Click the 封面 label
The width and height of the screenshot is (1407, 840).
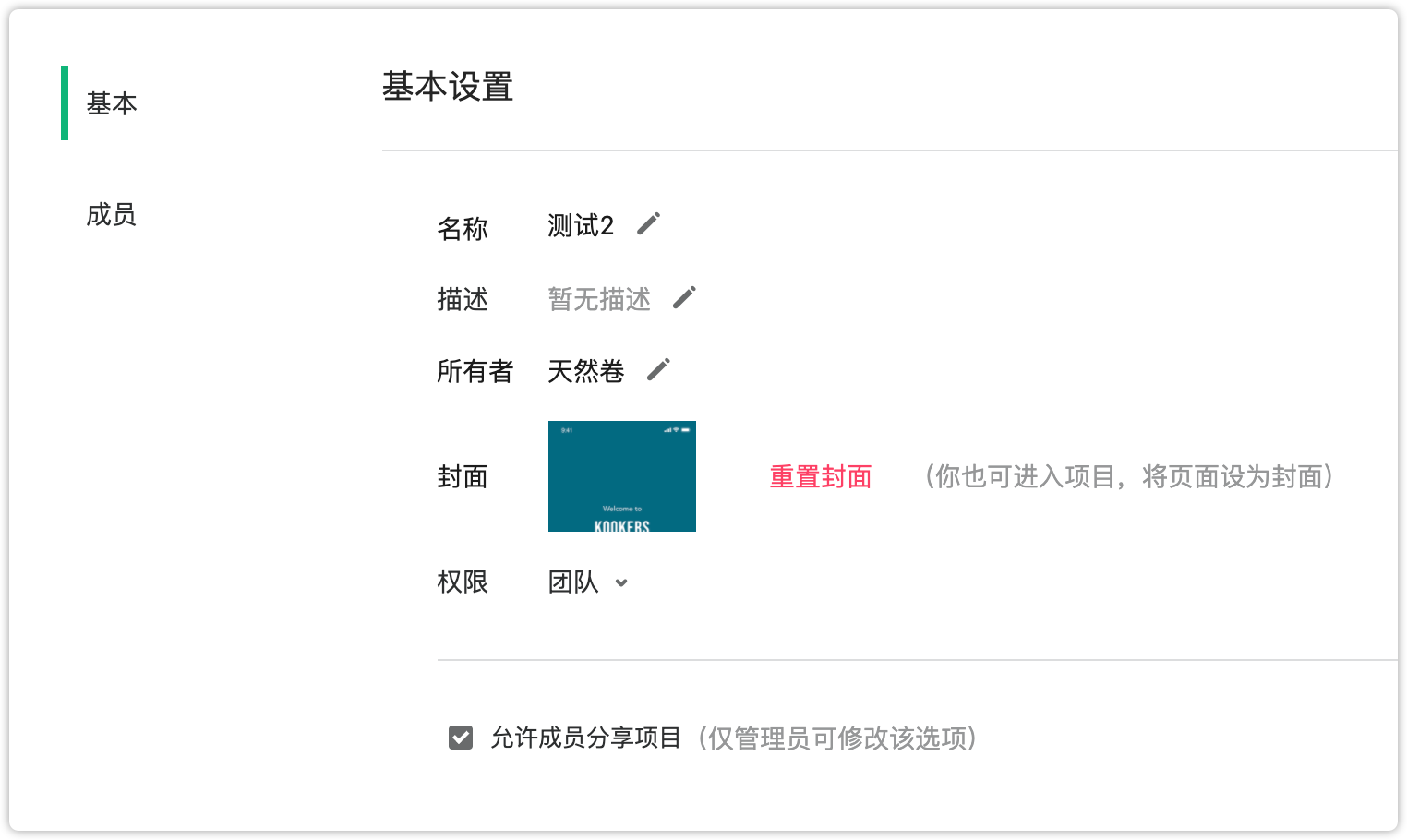click(x=463, y=477)
